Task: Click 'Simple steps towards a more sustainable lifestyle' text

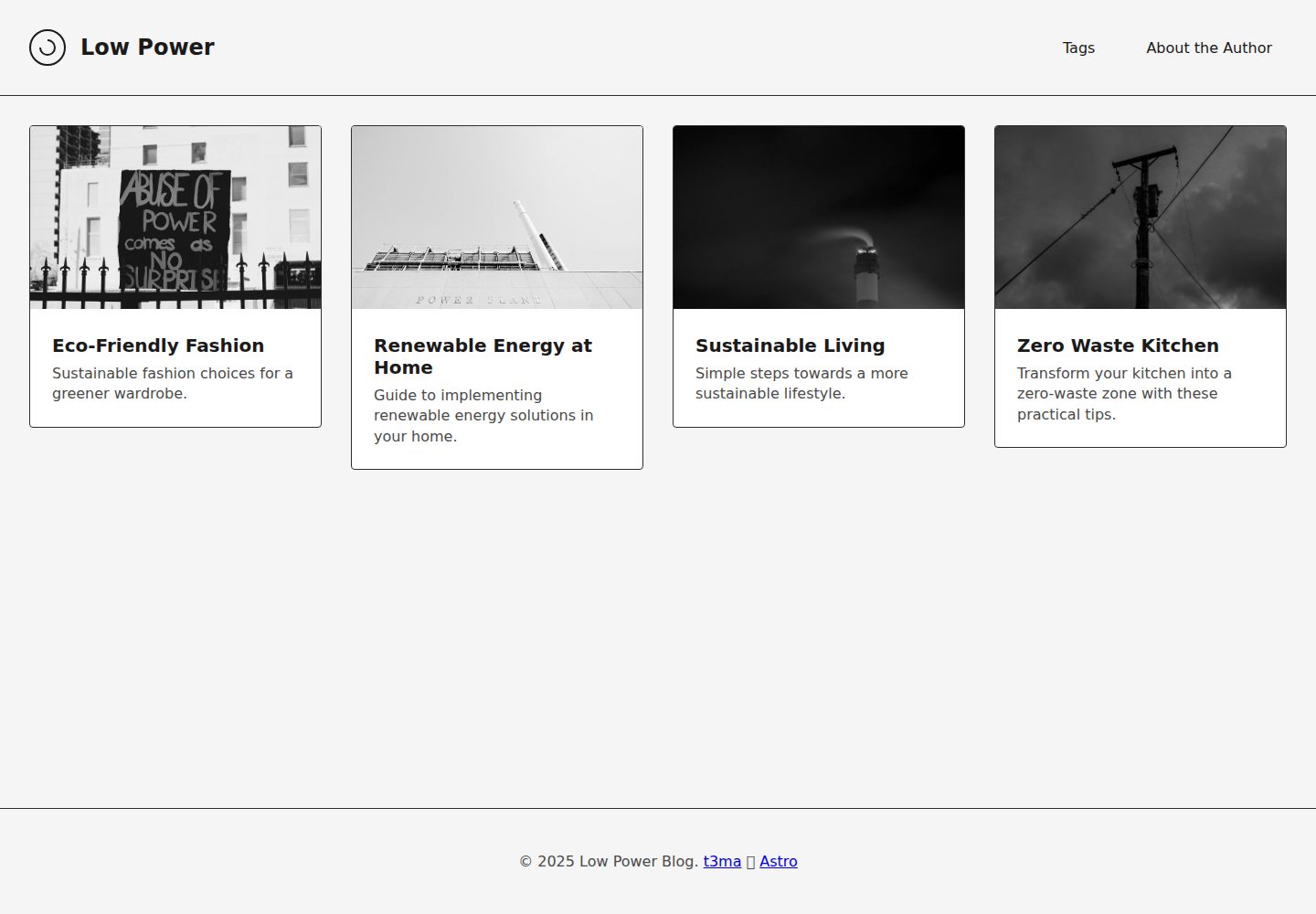Action: (801, 383)
